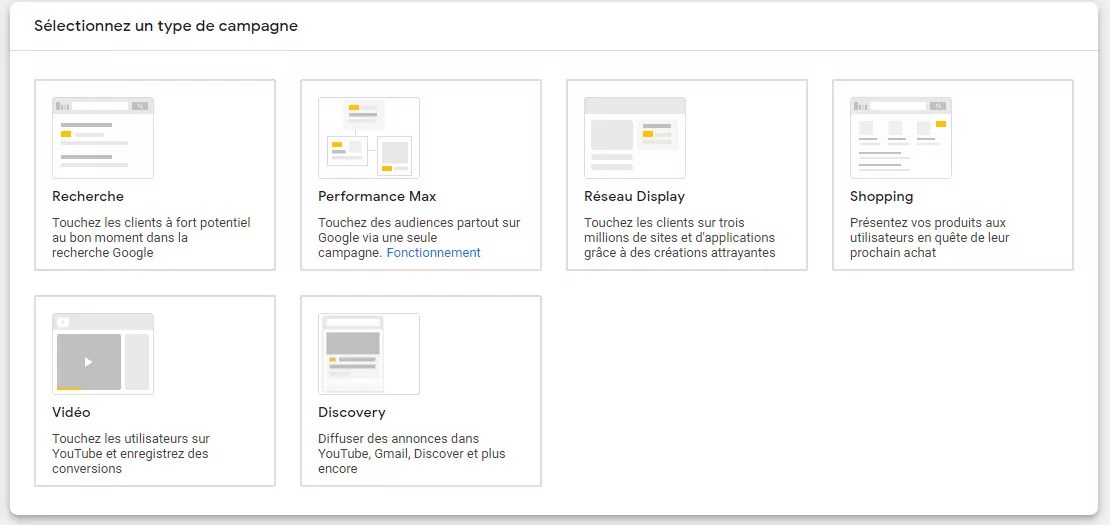
Task: Click the Vidéo campaign play illustration
Action: pyautogui.click(x=103, y=354)
